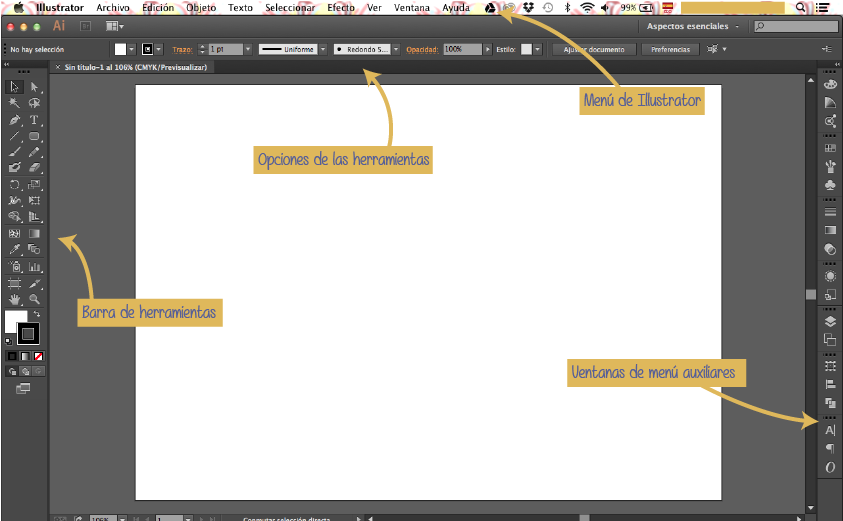
Task: Open the Efecto menu
Action: [341, 8]
